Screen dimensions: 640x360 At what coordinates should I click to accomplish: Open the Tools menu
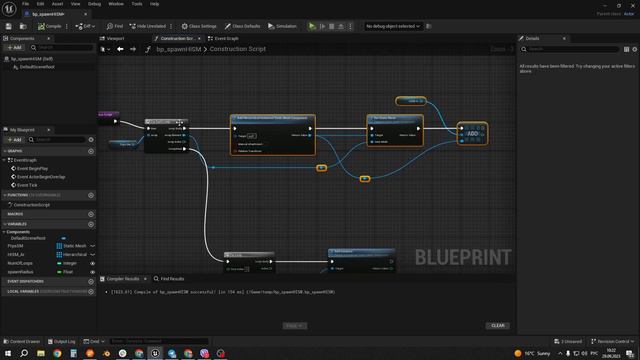pos(137,4)
